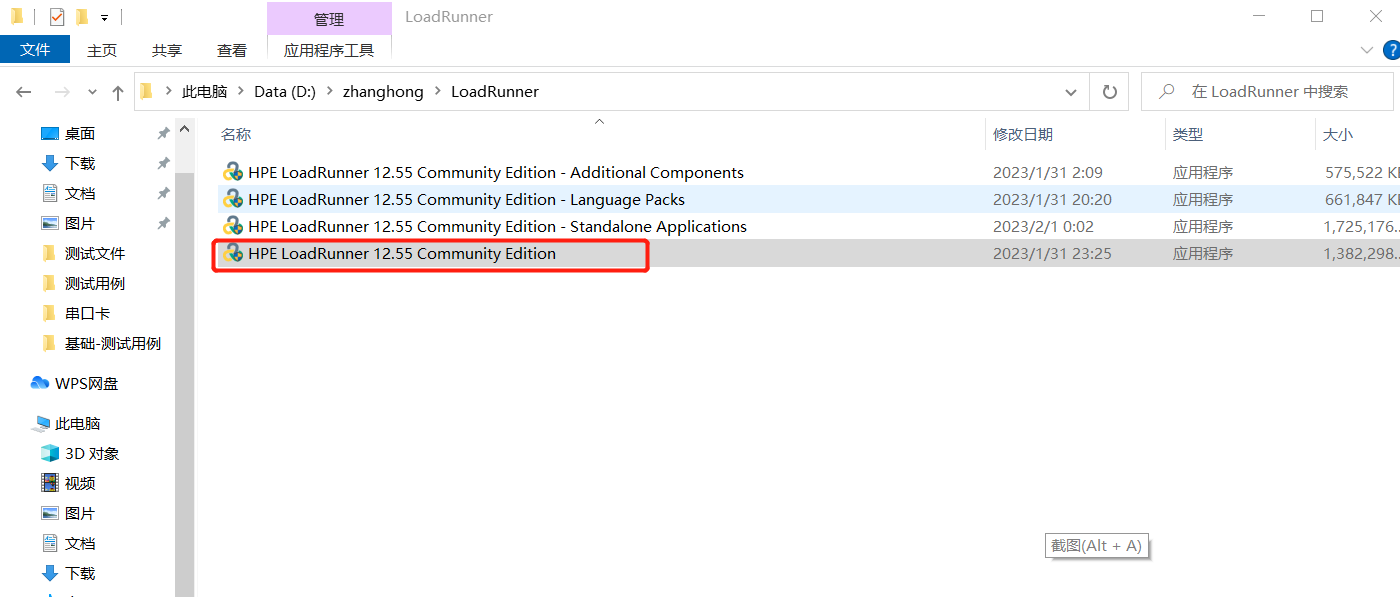Viewport: 1400px width, 597px height.
Task: Unpin 桌面 using its pin icon
Action: click(x=163, y=134)
